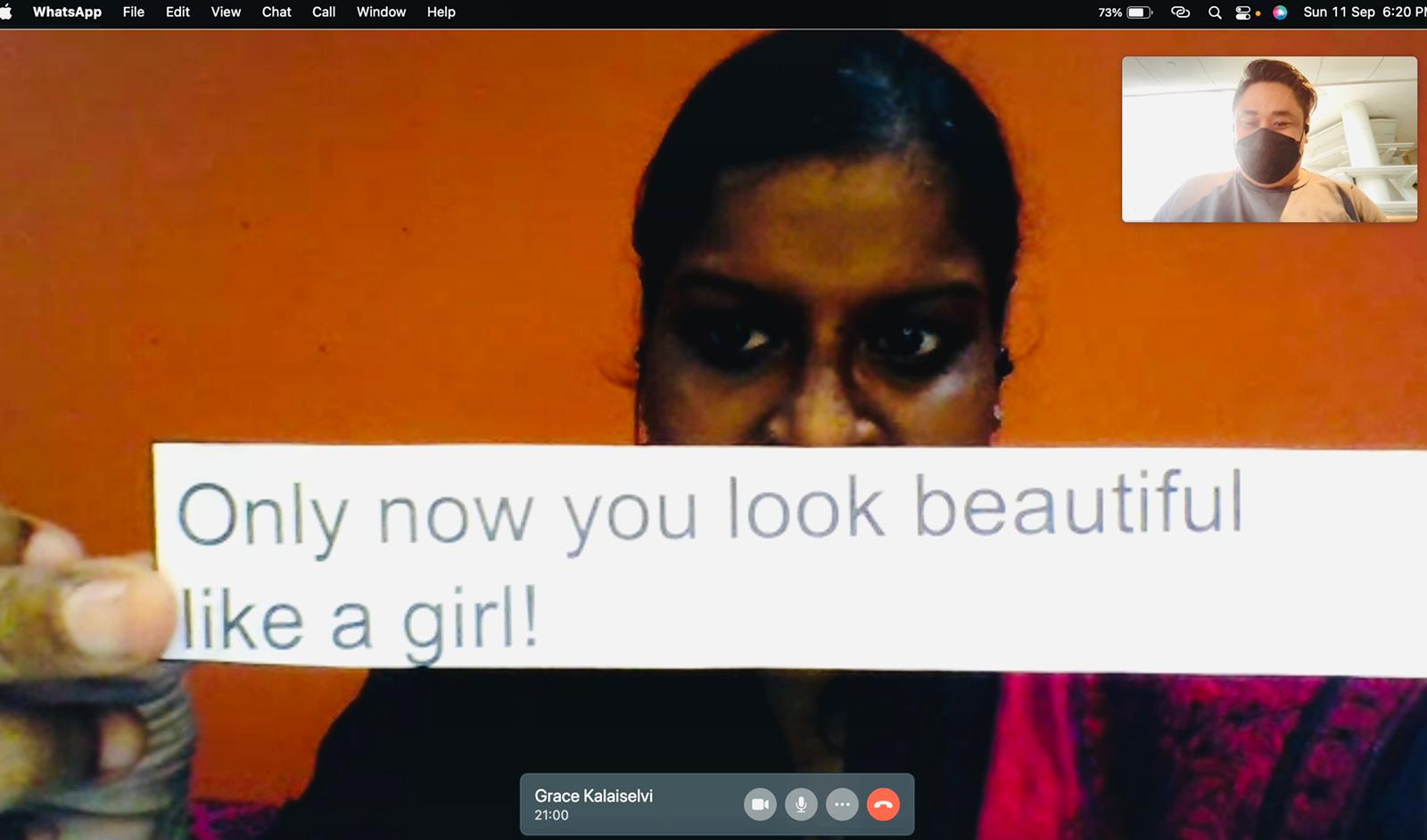
Task: Open the Edit menu
Action: click(x=177, y=12)
